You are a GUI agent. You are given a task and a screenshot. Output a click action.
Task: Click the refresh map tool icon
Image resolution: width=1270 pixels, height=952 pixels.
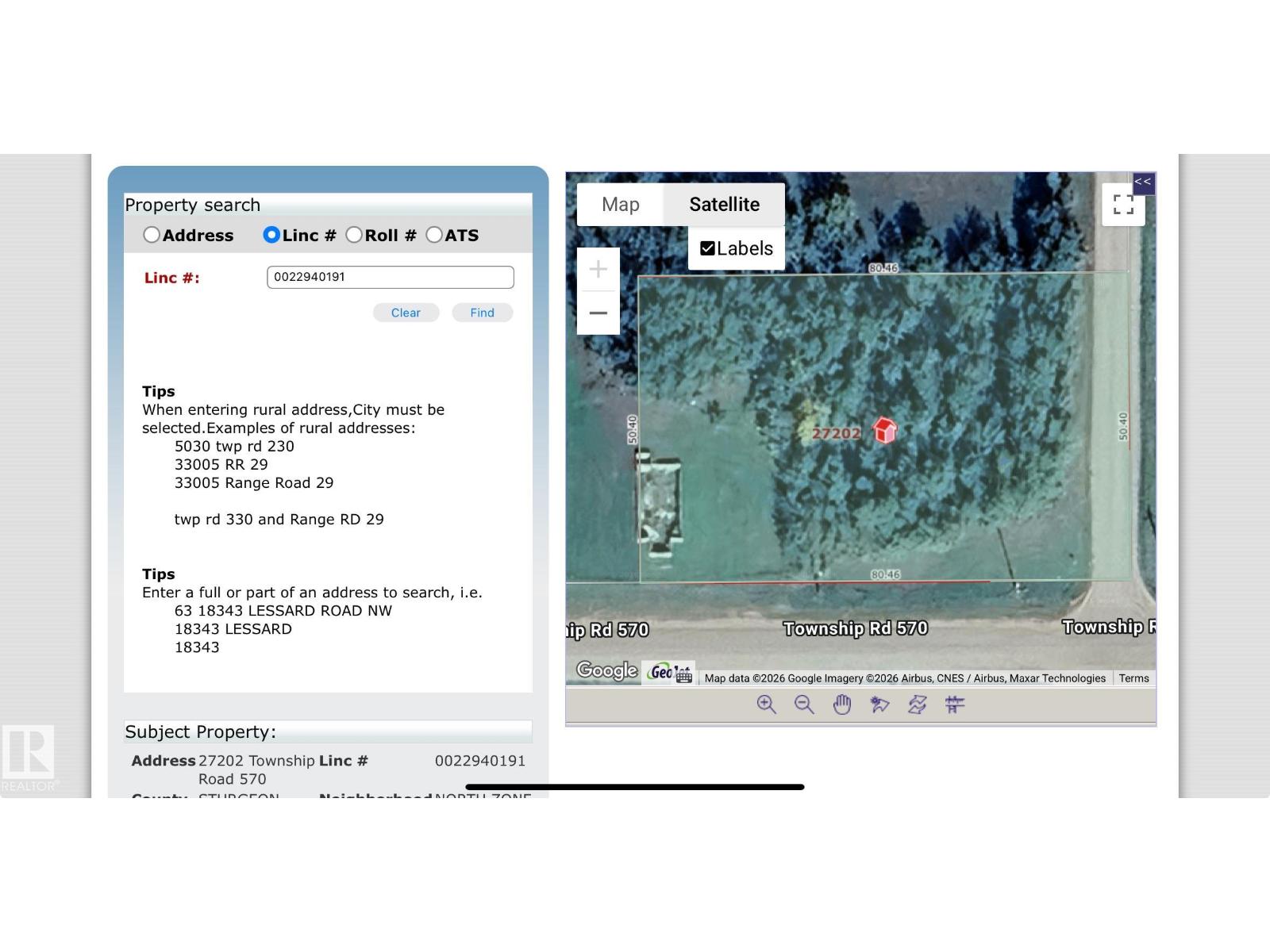tap(918, 704)
